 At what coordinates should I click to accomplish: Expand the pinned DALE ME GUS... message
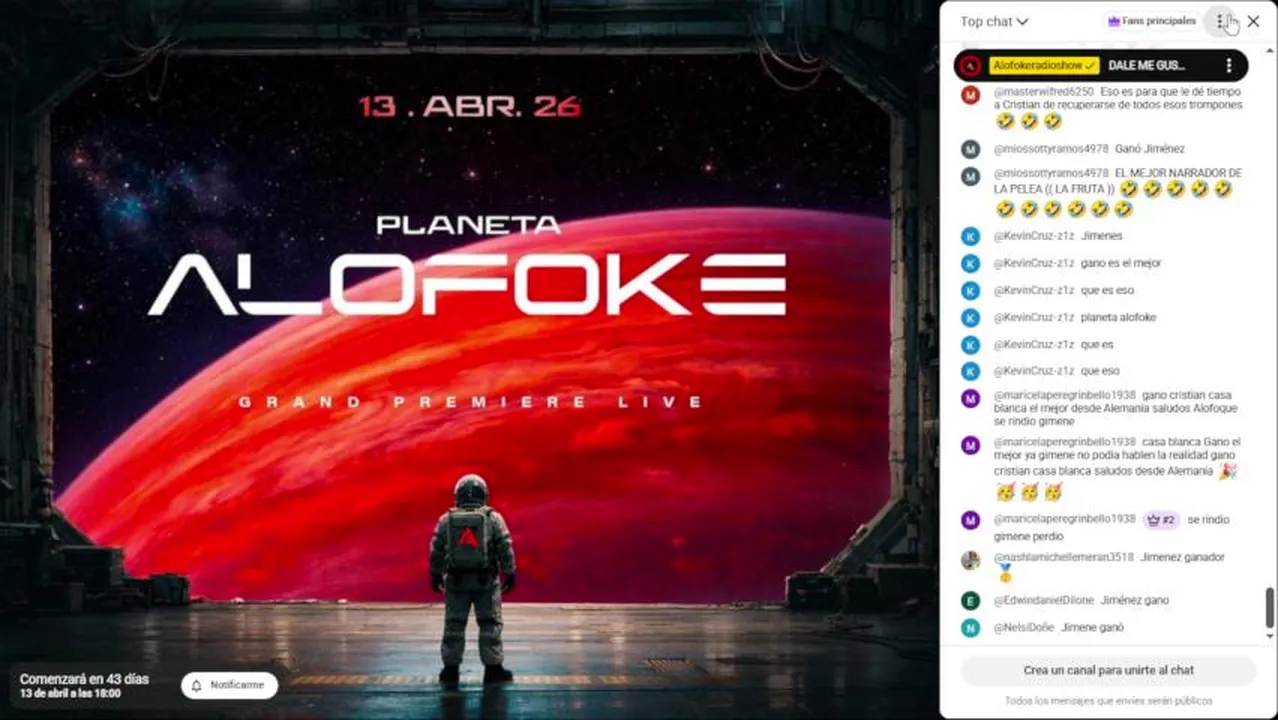(1146, 65)
